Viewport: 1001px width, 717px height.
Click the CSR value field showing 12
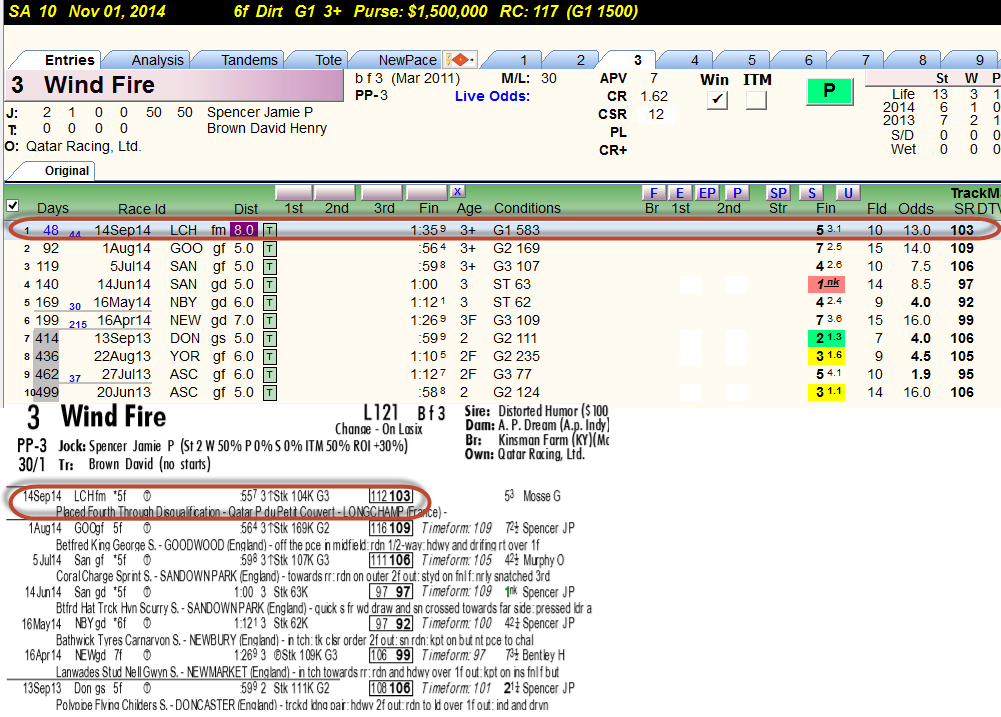(x=656, y=114)
